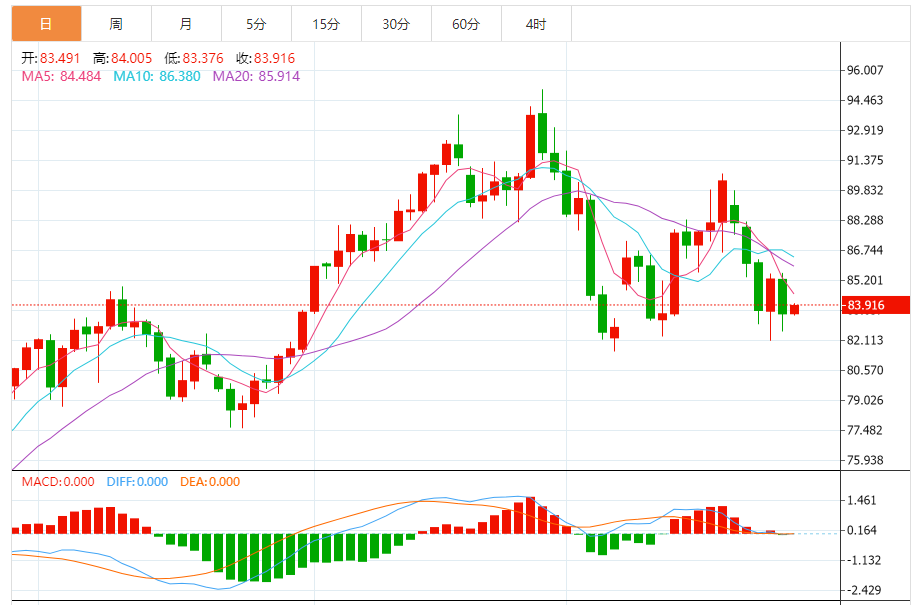Select the 周 weekly chart tab
The height and width of the screenshot is (605, 917).
tap(116, 24)
